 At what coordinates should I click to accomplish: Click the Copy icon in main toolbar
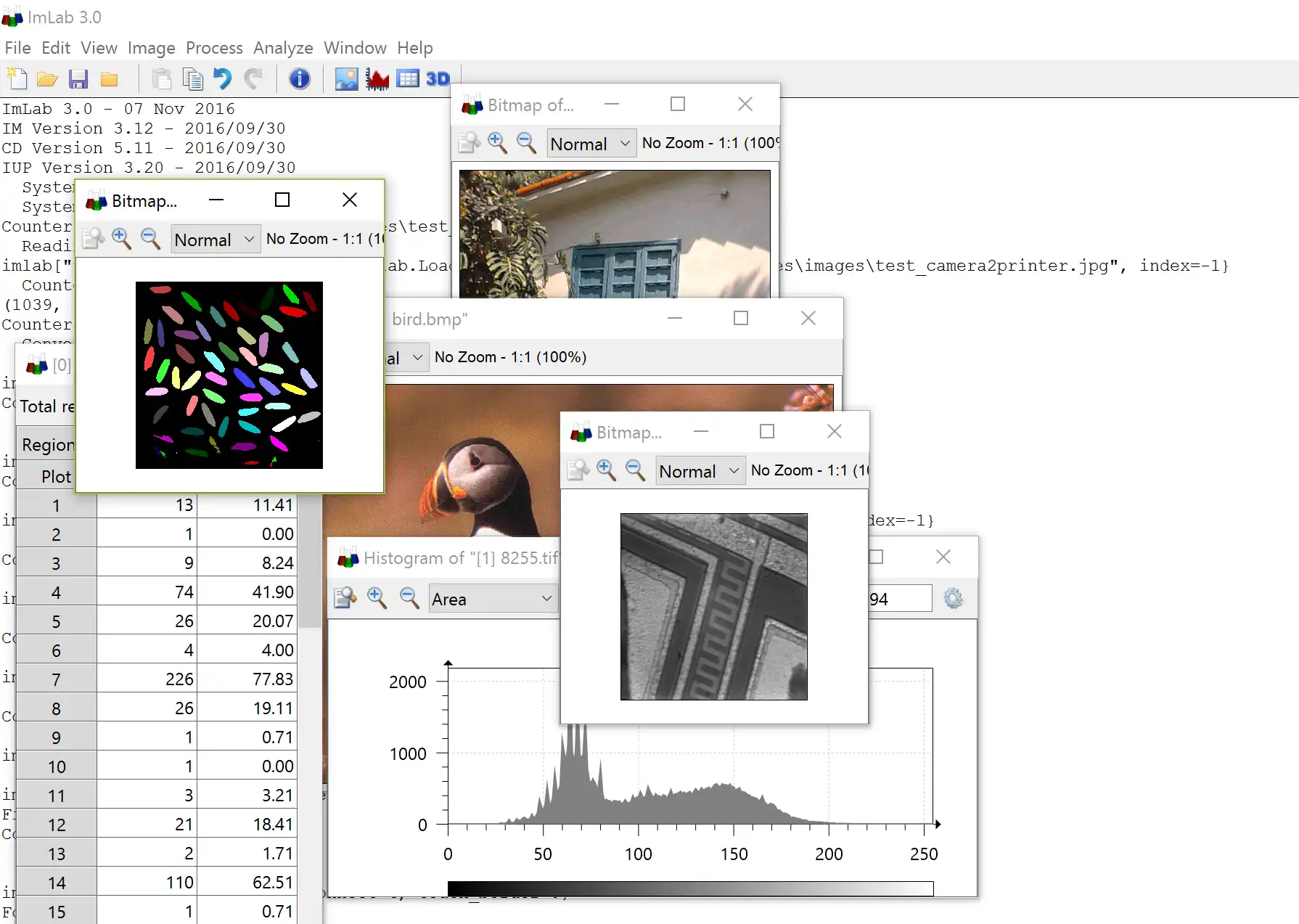click(x=192, y=78)
